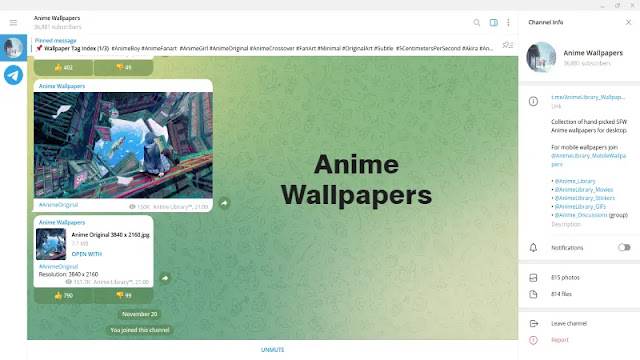The height and width of the screenshot is (360, 640).
Task: Click the Description label in Channel Info
Action: click(x=566, y=224)
